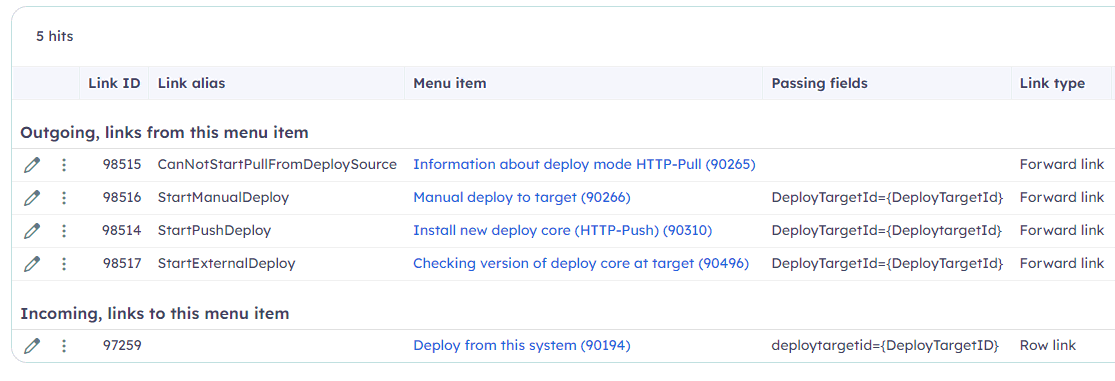This screenshot has width=1115, height=381.
Task: Click Forward link type for StartPushDeploy row
Action: (x=1062, y=231)
